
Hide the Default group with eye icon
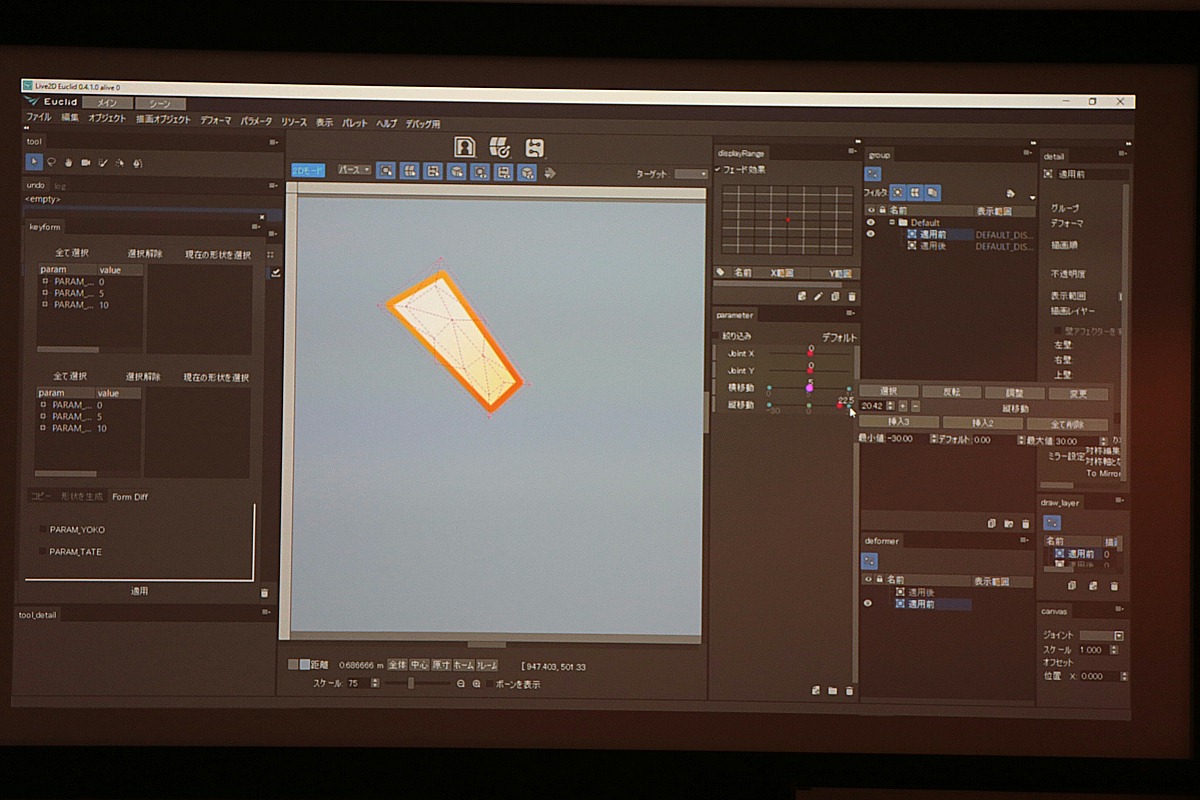pos(870,222)
